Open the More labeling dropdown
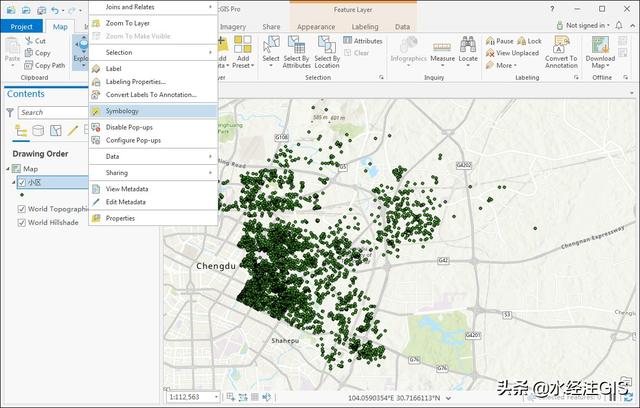Screen dimensions: 640x408 (x=501, y=65)
